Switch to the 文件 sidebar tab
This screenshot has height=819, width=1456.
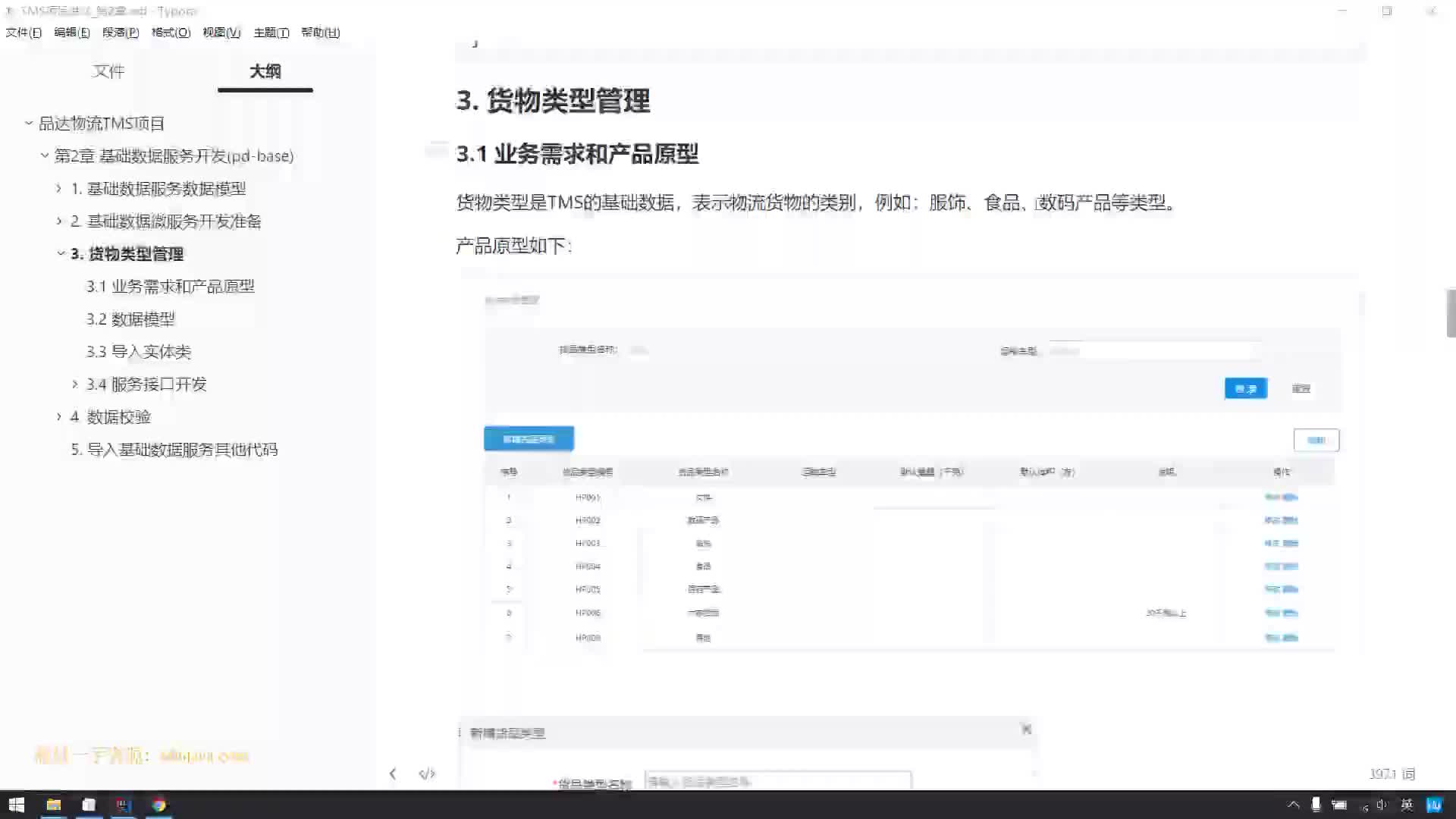108,71
